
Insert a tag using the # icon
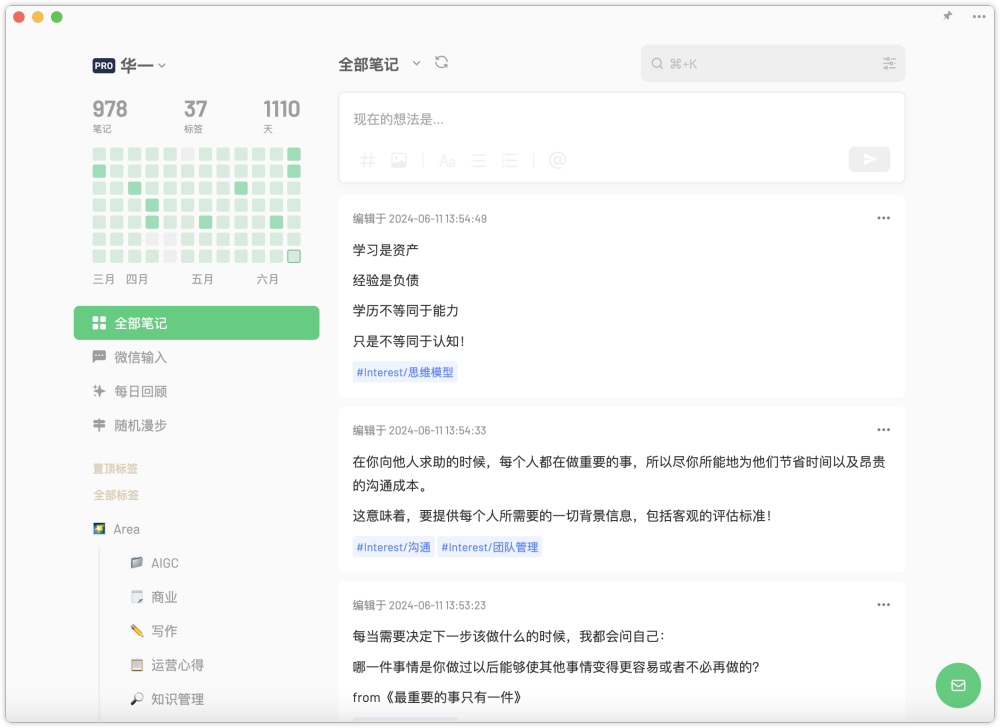click(x=367, y=160)
